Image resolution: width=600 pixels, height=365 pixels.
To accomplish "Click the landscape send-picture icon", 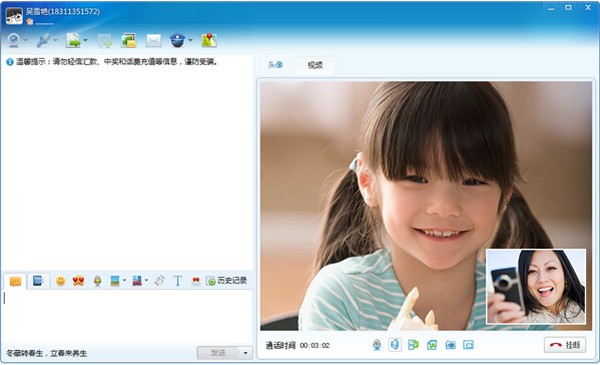I will [115, 281].
